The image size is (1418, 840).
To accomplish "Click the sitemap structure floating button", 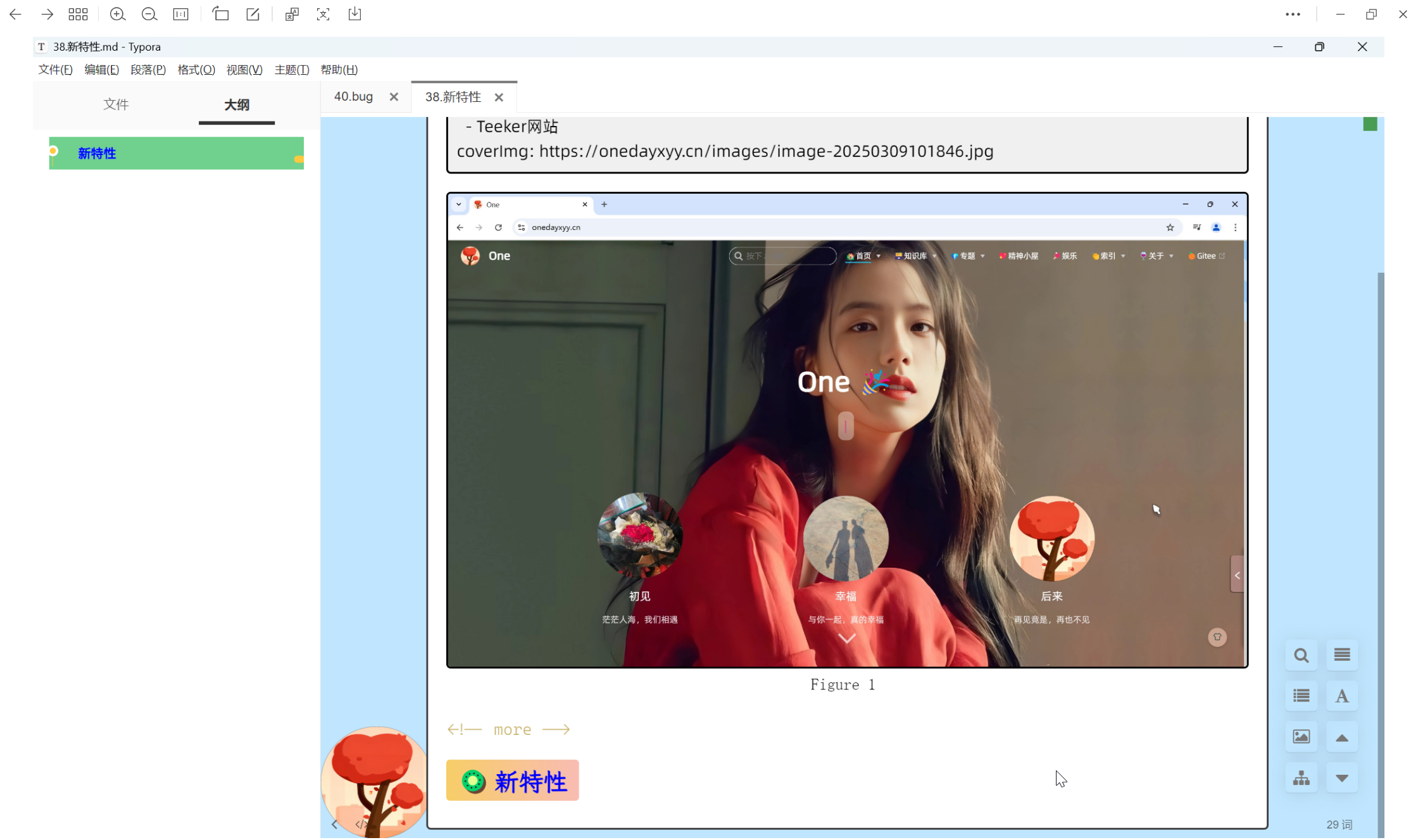I will pyautogui.click(x=1302, y=777).
